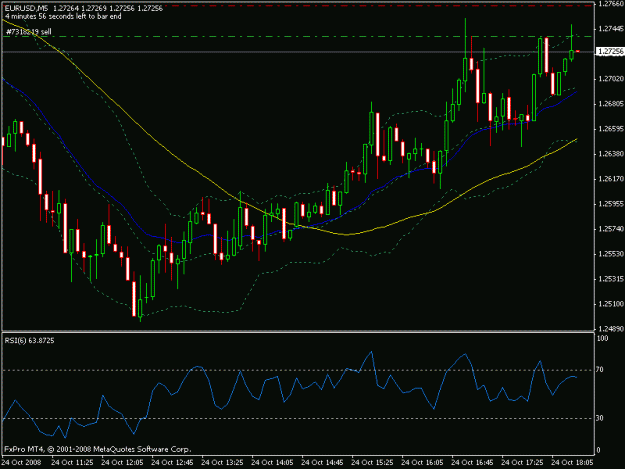Click the EURUSD,M5 chart title text
The width and height of the screenshot is (625, 469).
(x=26, y=8)
